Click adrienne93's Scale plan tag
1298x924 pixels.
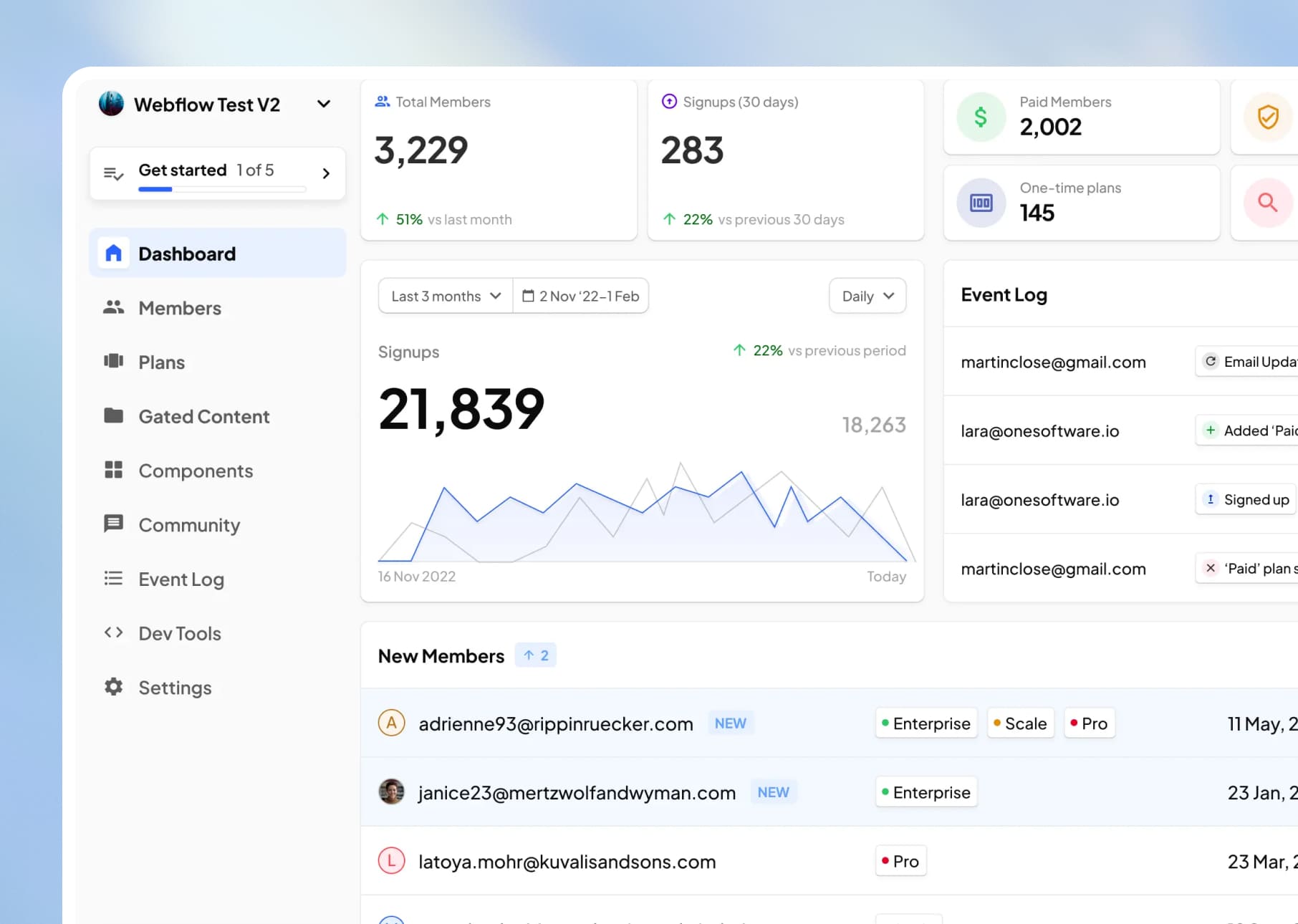pos(1021,723)
